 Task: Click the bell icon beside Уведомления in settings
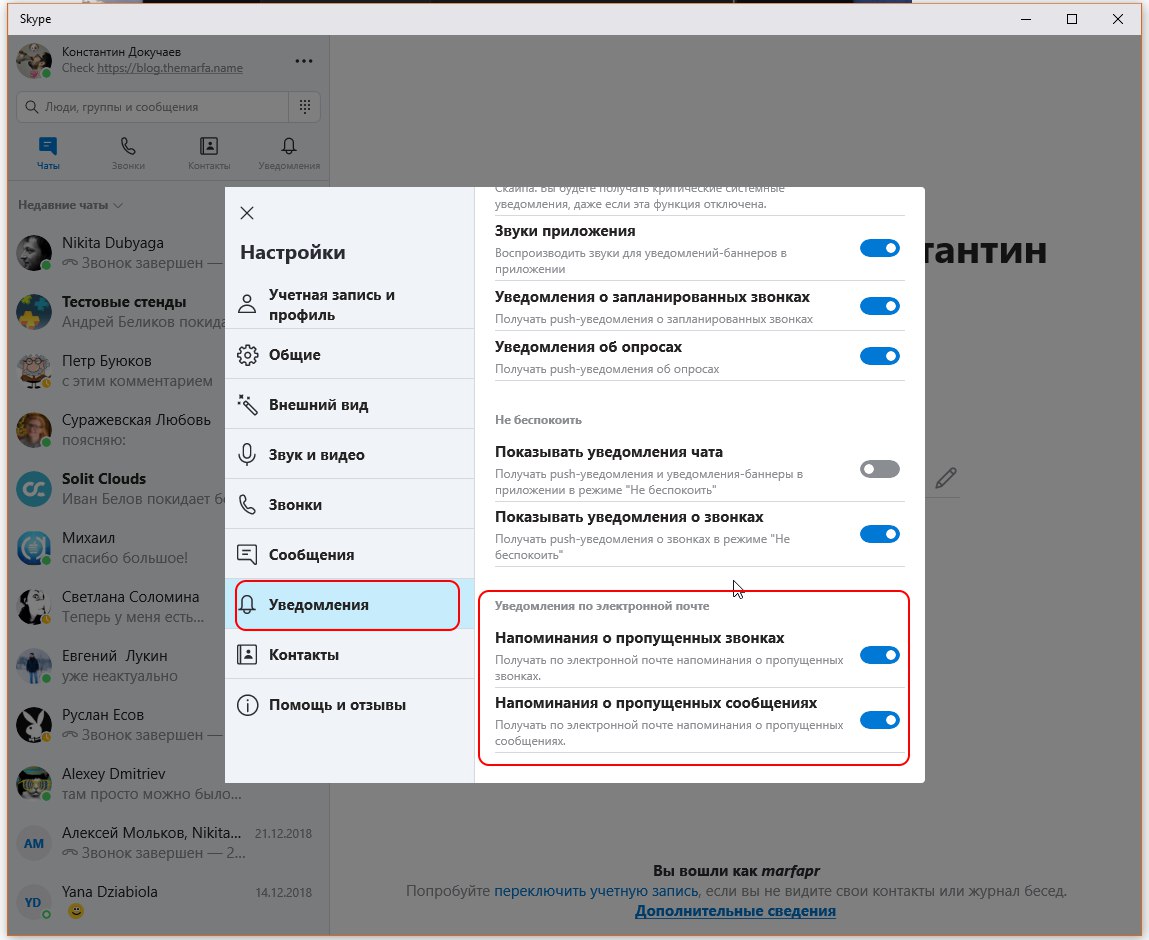click(248, 605)
